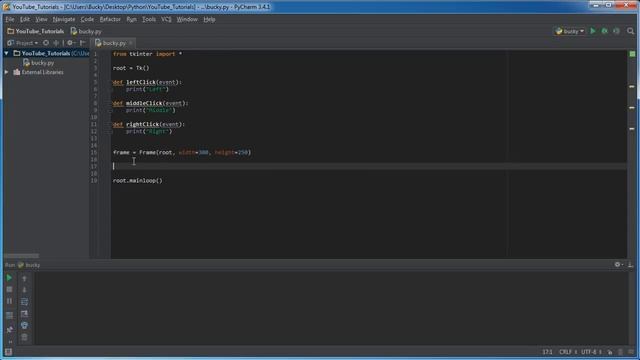Open the Window menu

(187, 19)
